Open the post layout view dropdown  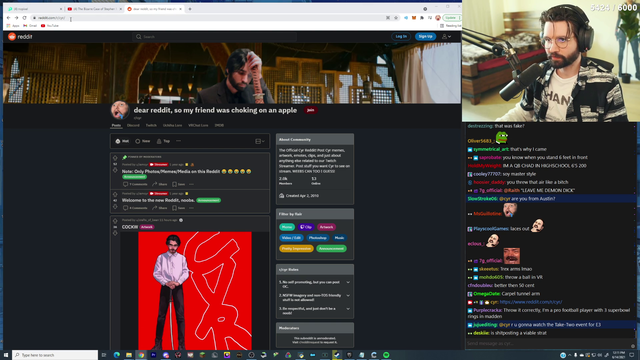(260, 141)
